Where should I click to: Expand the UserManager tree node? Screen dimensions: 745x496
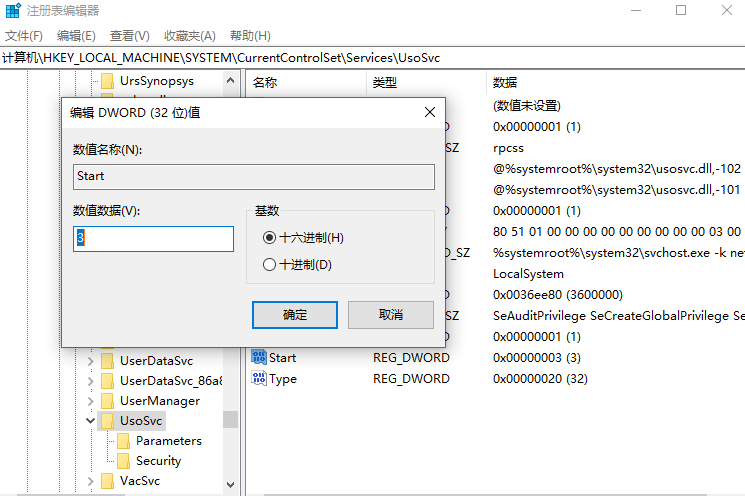90,401
